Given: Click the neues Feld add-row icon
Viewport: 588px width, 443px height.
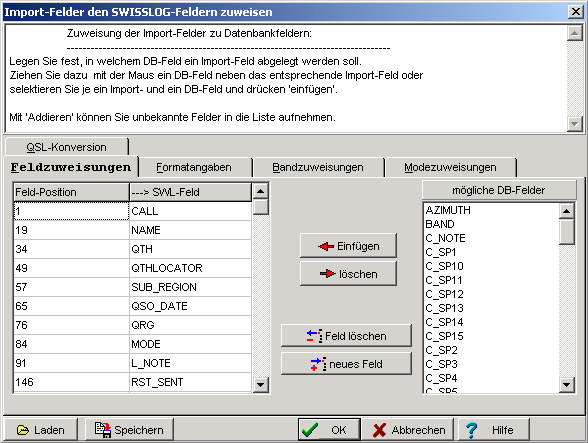Looking at the screenshot, I should click(318, 364).
